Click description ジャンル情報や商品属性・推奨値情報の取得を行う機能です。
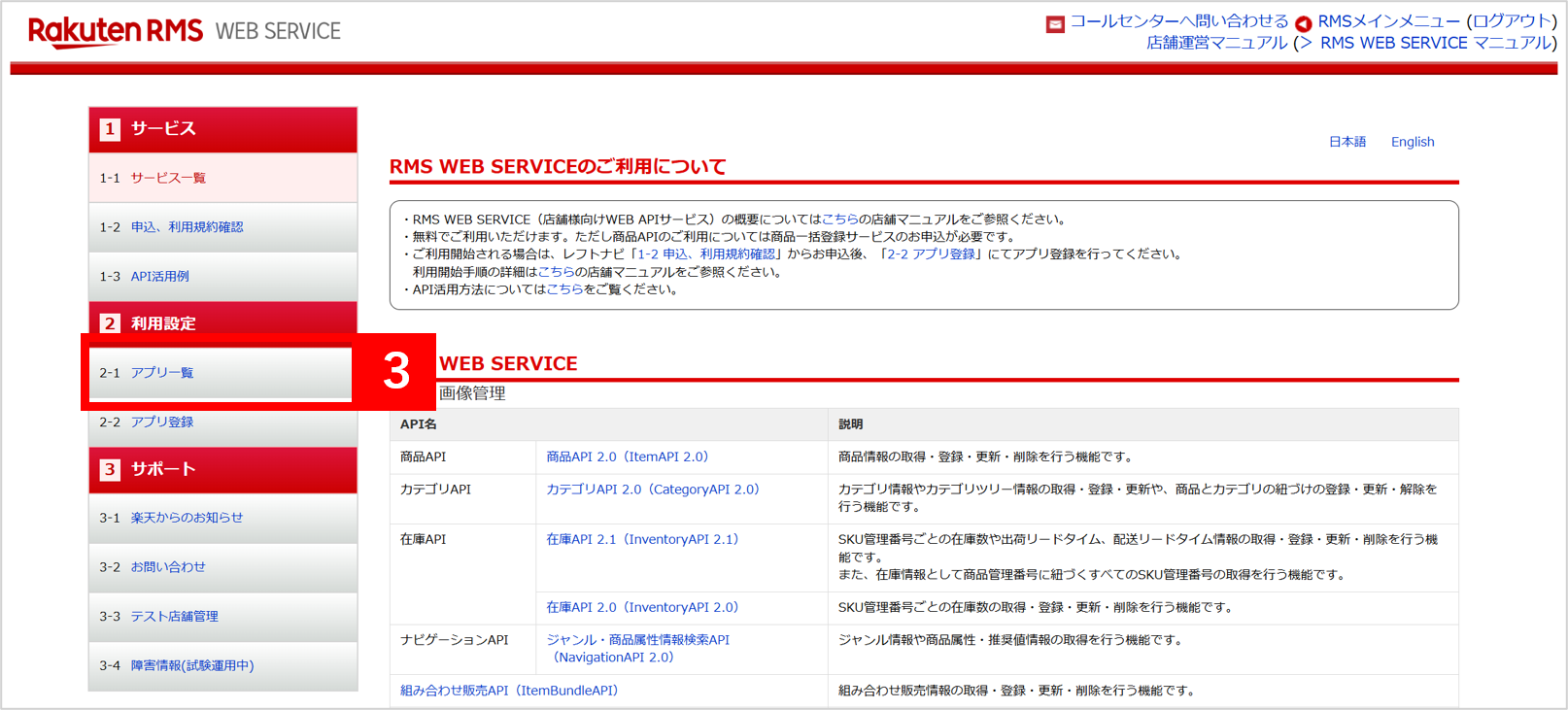Viewport: 1568px width, 710px height. 1010,640
